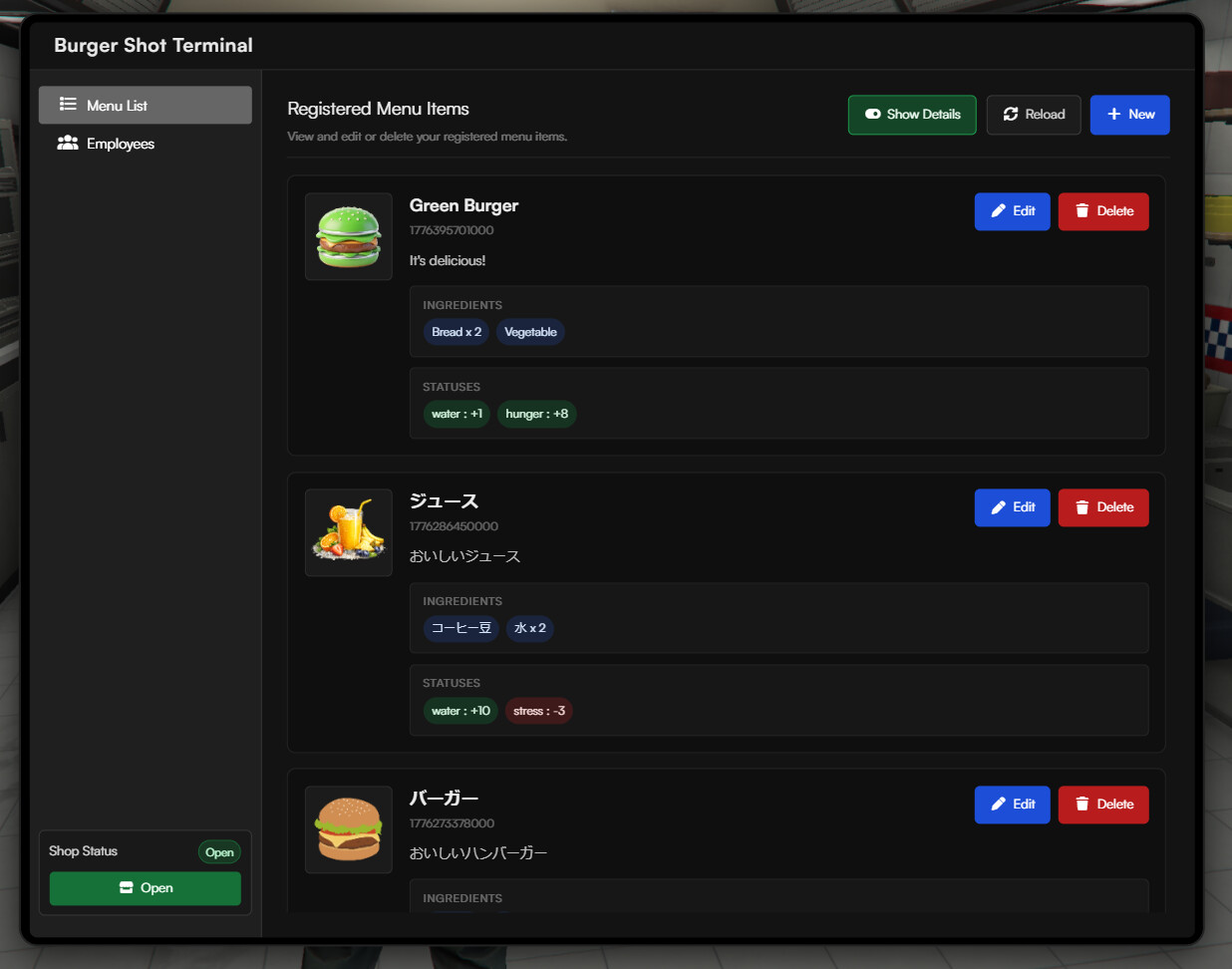Click the store icon in Open button

pos(126,888)
